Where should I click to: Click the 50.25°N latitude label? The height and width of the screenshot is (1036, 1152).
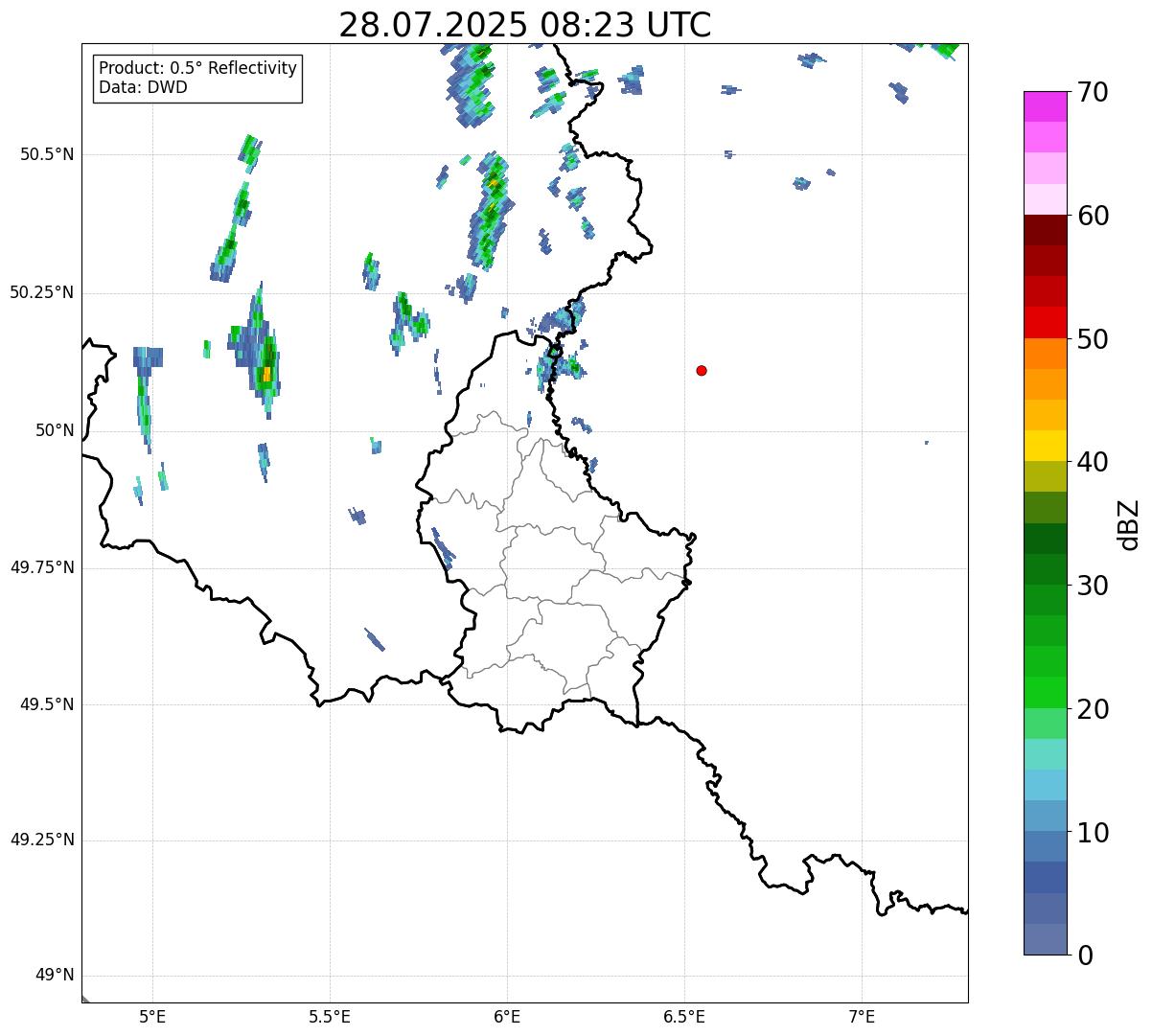[x=42, y=292]
